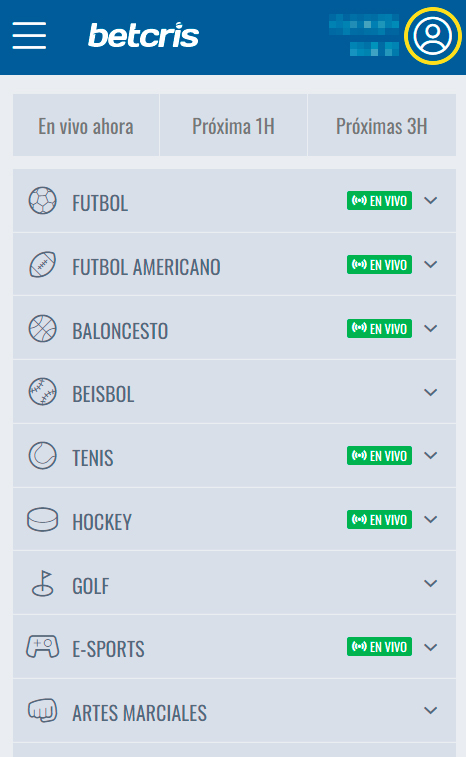Viewport: 466px width, 757px height.
Task: Click the basketball Baloncesto icon
Action: click(42, 328)
